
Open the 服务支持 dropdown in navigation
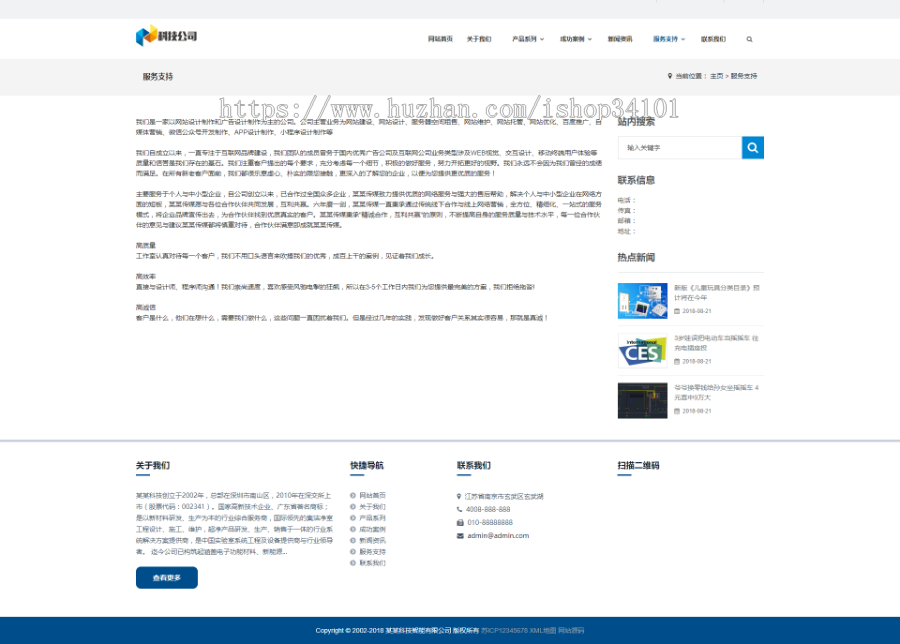coord(666,38)
